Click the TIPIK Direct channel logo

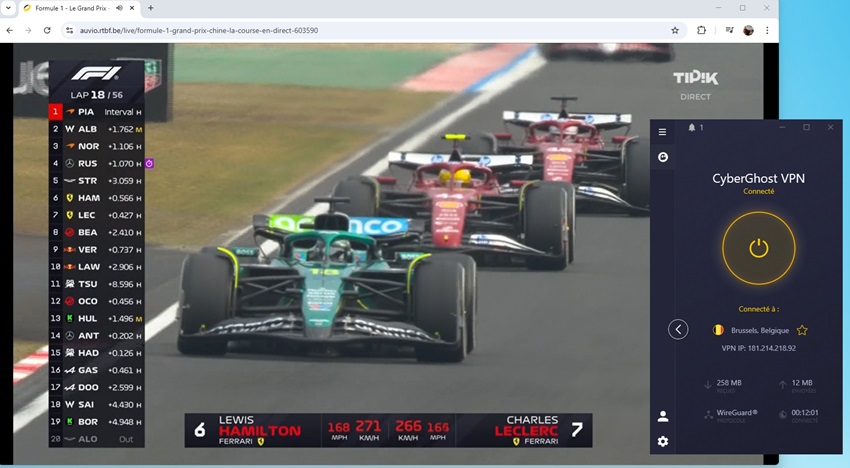696,86
